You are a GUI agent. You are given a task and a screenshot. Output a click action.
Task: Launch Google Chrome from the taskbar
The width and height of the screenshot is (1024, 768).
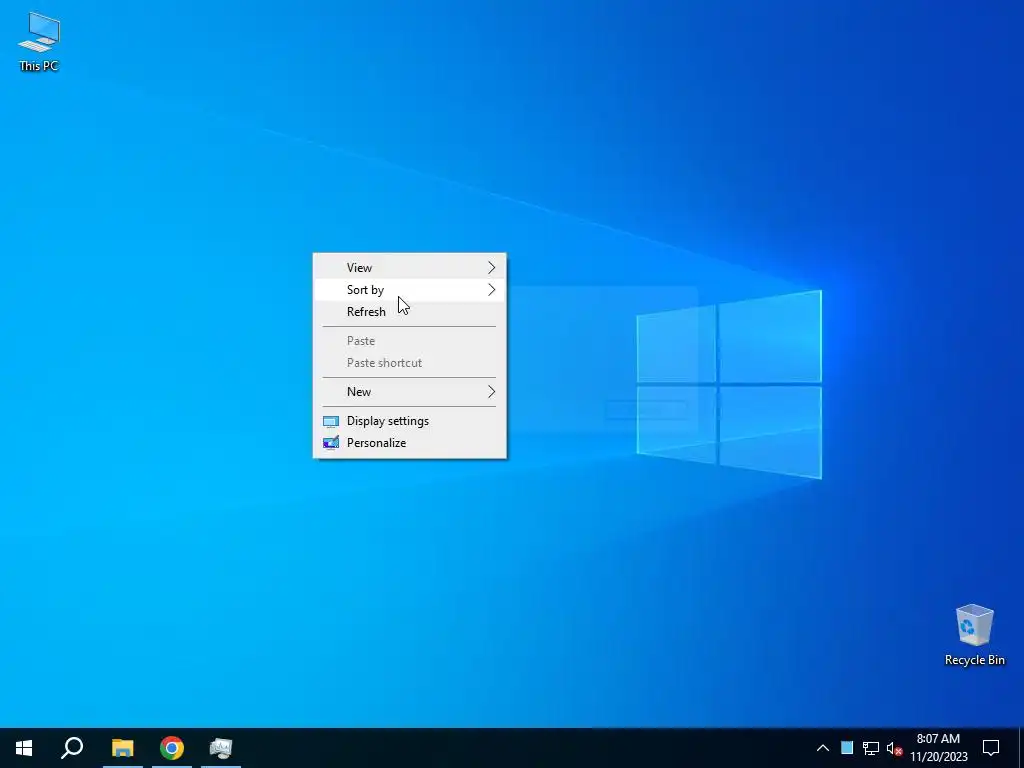tap(172, 748)
